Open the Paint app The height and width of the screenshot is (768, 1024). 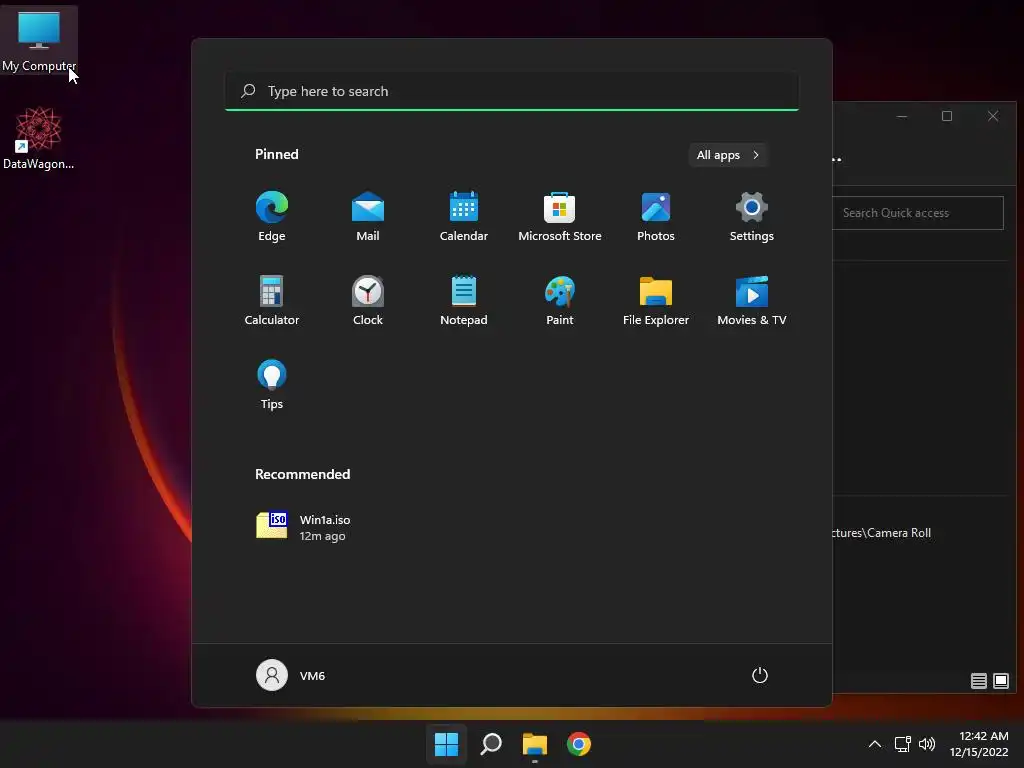[560, 300]
